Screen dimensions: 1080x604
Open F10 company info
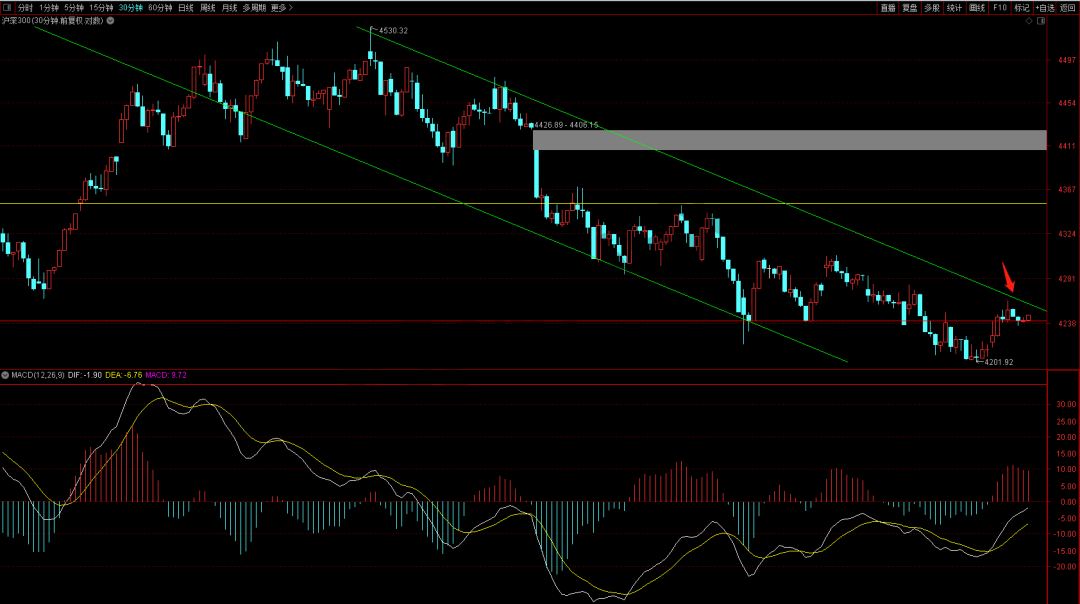click(x=999, y=7)
